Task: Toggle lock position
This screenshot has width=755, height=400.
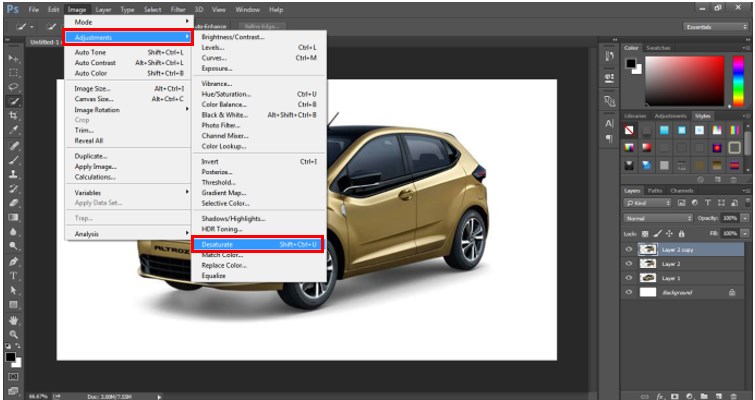Action: click(669, 233)
